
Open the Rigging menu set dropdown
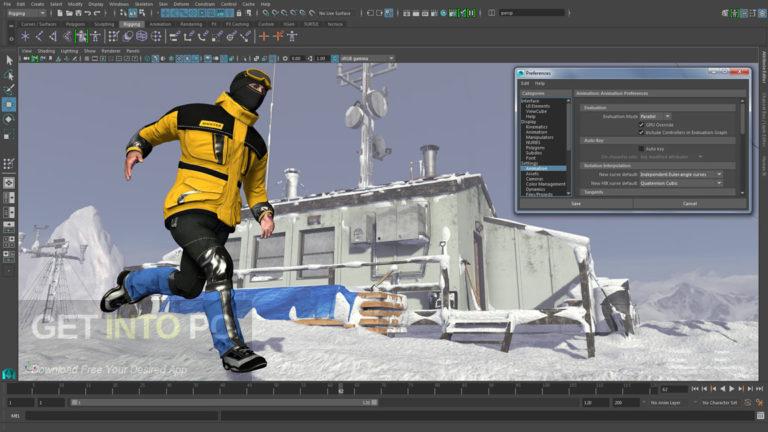point(29,13)
